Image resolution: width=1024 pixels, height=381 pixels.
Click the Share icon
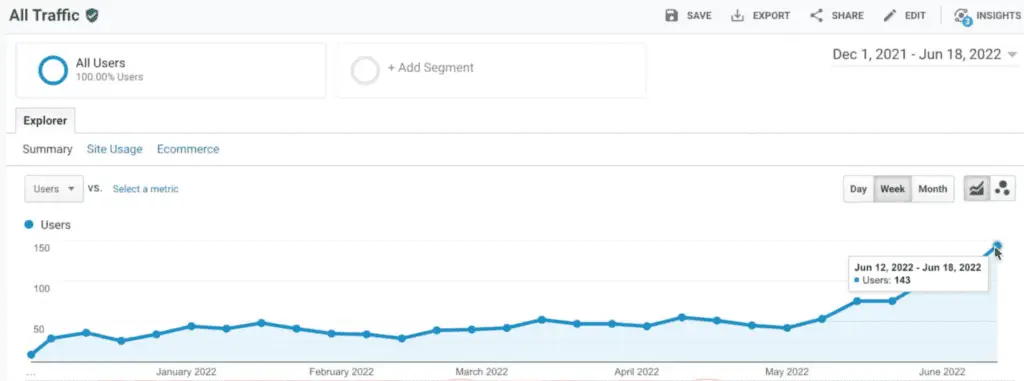click(x=816, y=15)
